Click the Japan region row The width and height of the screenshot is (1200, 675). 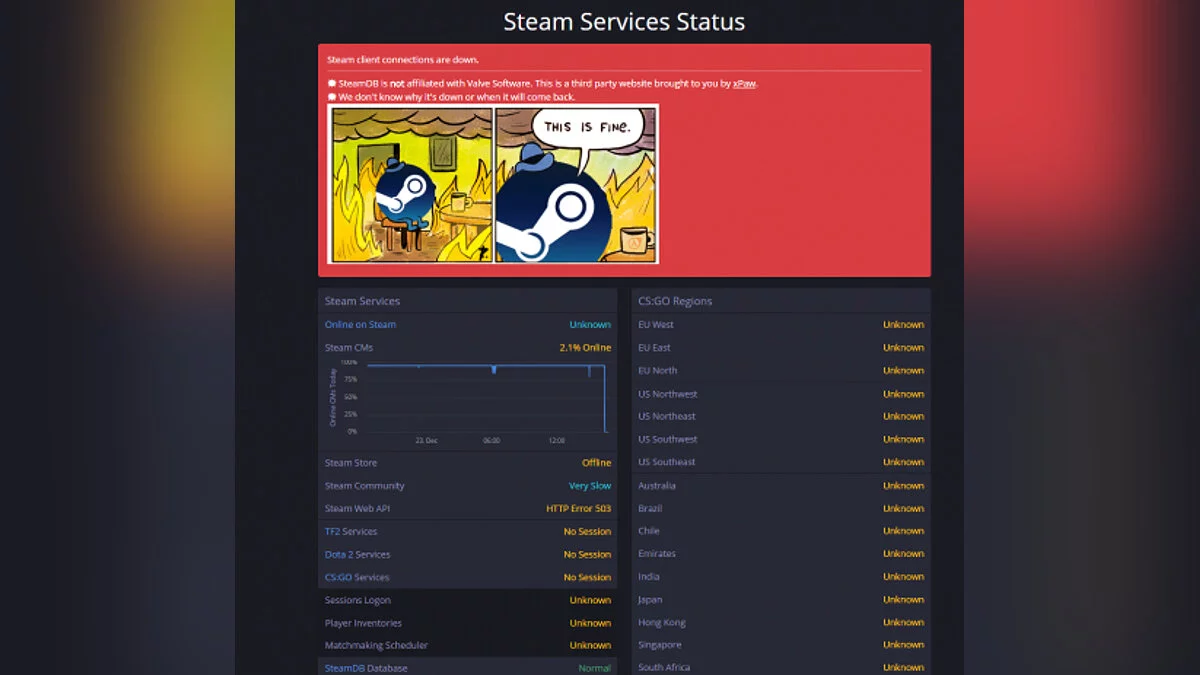781,599
